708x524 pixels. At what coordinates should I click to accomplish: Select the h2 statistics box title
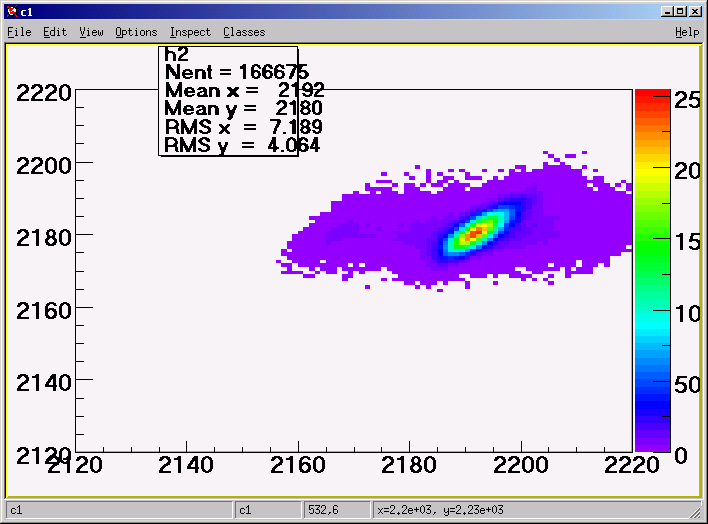176,55
